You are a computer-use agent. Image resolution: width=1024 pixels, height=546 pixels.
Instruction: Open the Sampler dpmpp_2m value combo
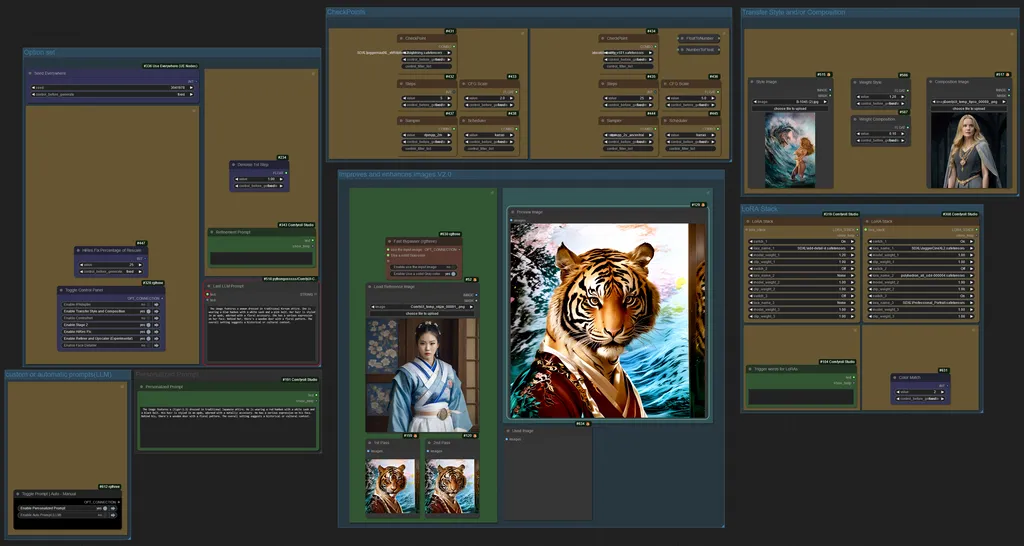[426, 135]
